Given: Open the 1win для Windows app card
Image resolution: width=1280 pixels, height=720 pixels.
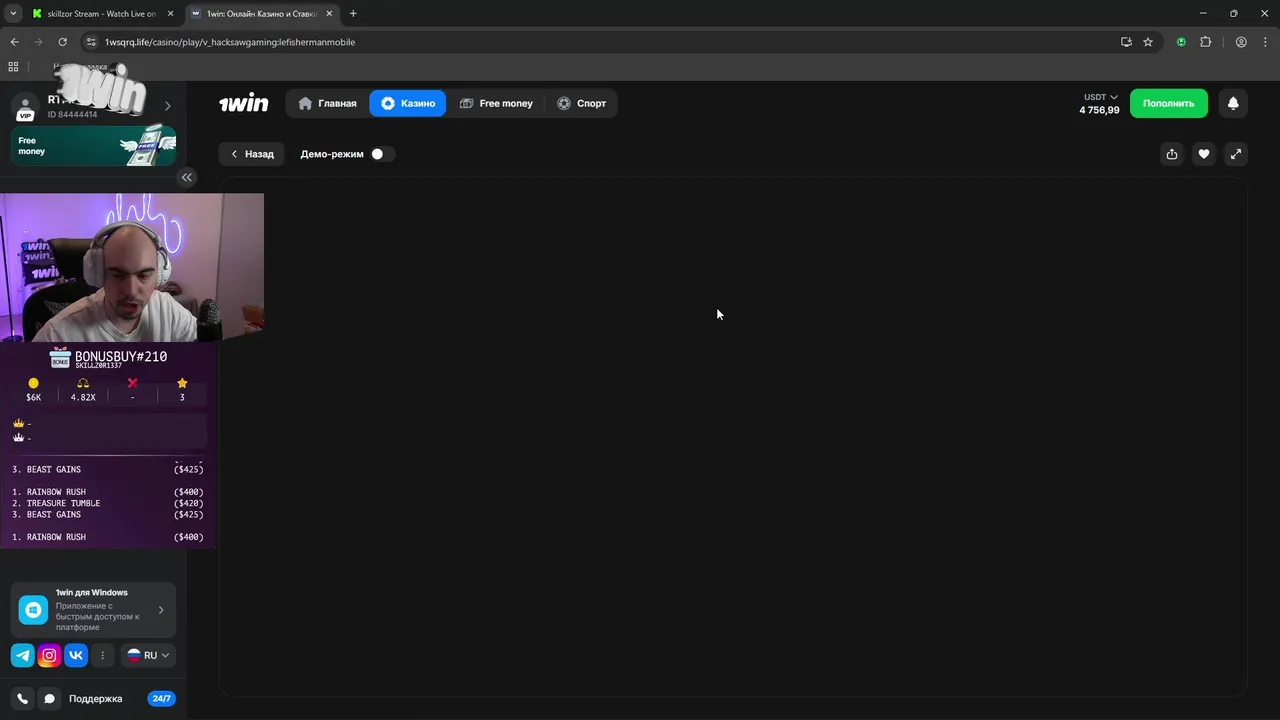Looking at the screenshot, I should [93, 610].
